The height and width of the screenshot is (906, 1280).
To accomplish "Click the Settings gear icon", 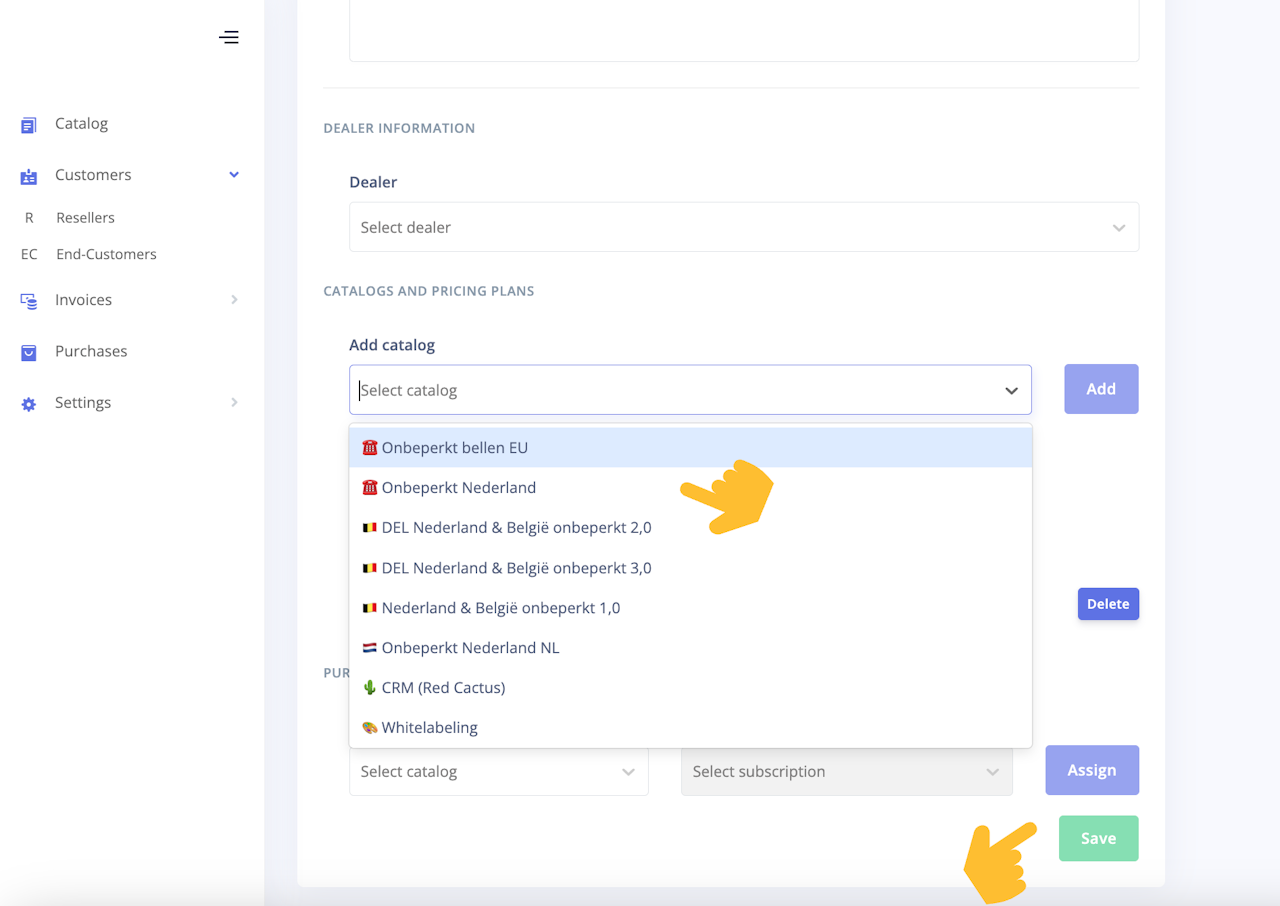I will (x=29, y=404).
